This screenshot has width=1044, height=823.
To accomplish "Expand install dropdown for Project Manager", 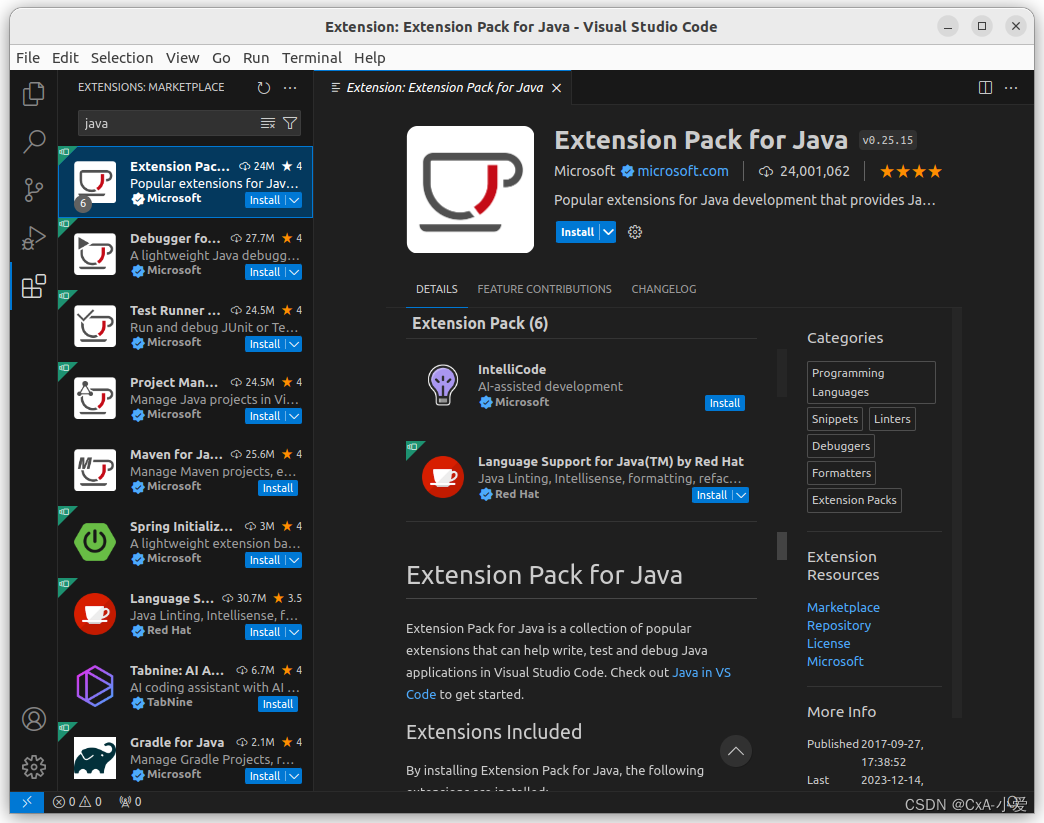I will (294, 416).
